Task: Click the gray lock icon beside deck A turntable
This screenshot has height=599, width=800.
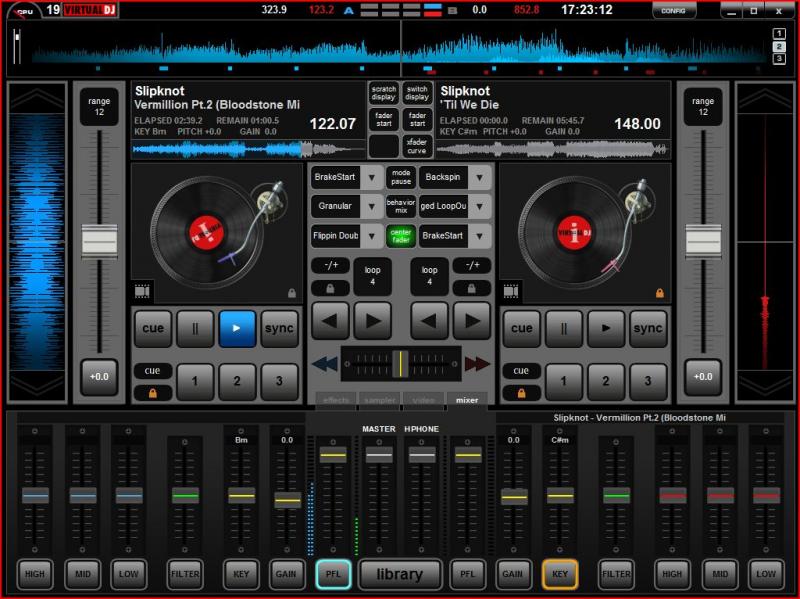Action: pos(292,293)
